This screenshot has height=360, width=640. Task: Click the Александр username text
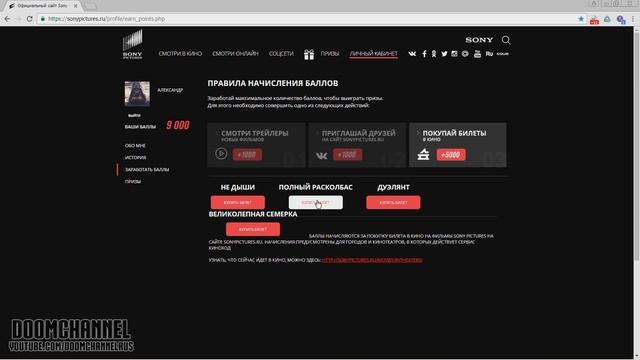[x=170, y=90]
